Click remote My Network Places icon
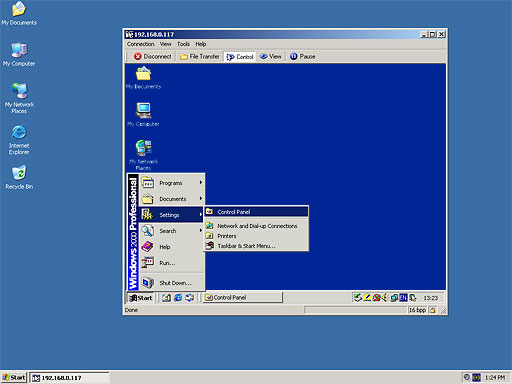The image size is (512, 384). point(143,155)
